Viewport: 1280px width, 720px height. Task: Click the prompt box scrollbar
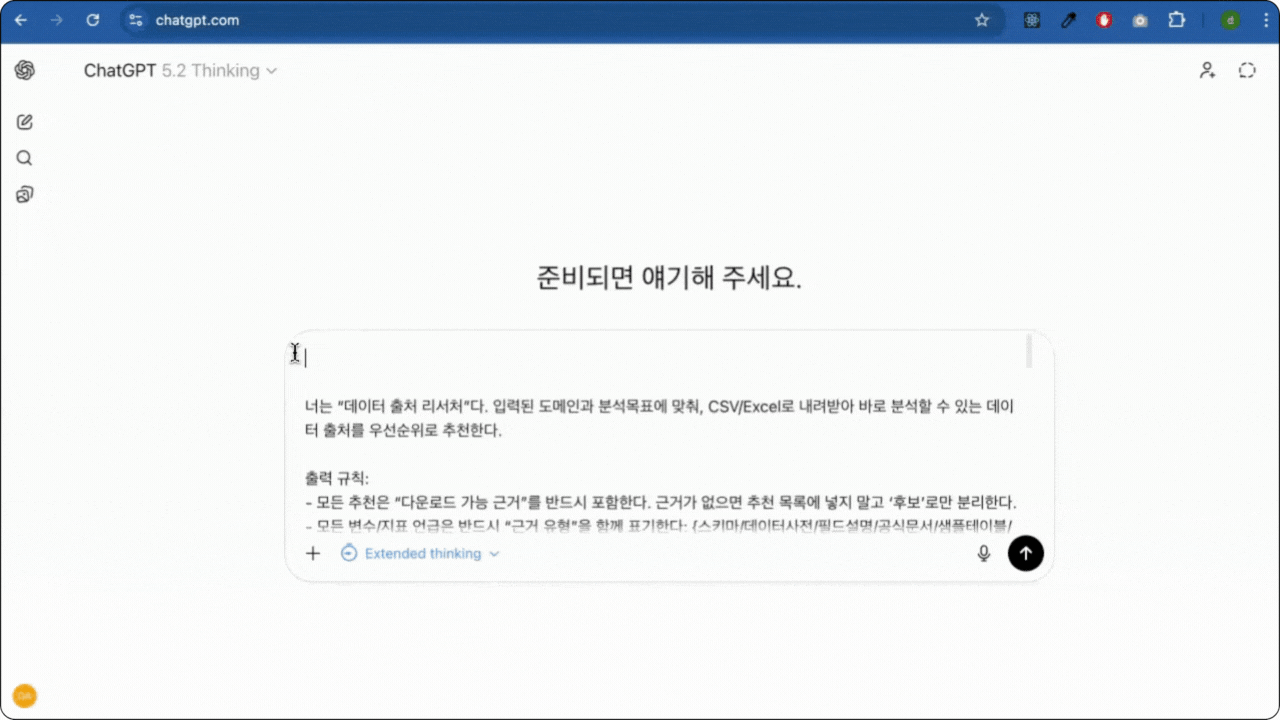[x=1029, y=352]
